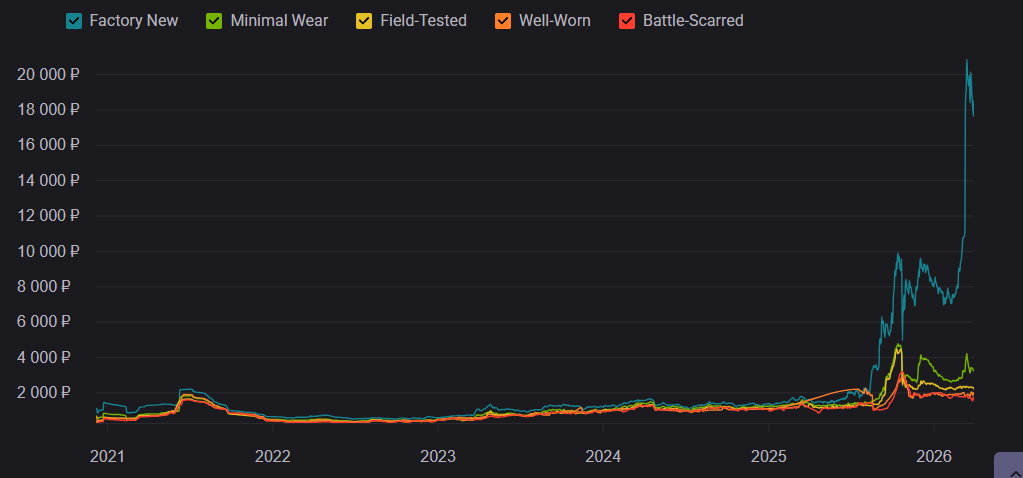Select the 2022 year marker
The width and height of the screenshot is (1023, 478).
coord(272,456)
